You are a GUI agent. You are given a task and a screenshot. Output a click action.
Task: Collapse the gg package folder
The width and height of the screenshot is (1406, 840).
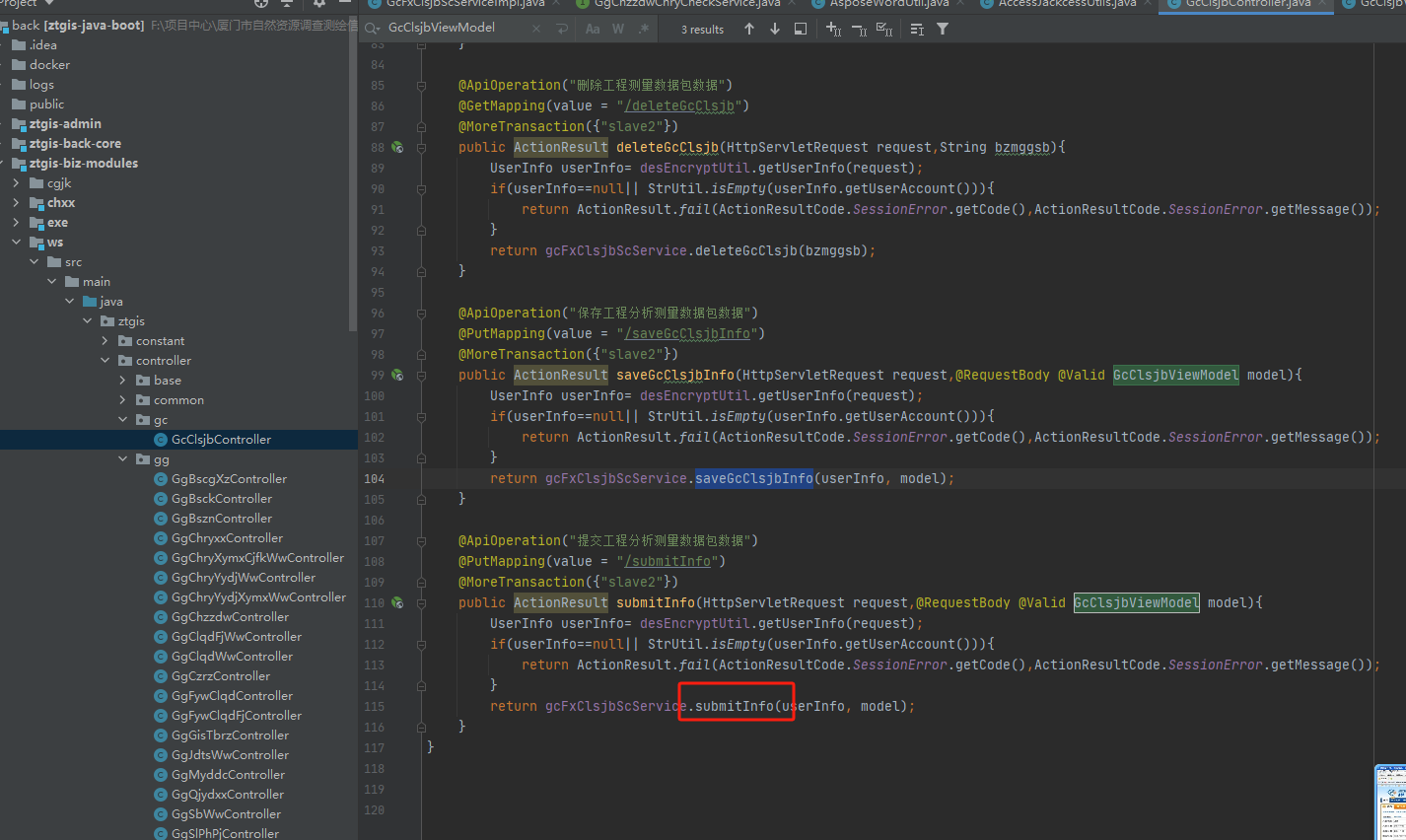coord(123,459)
